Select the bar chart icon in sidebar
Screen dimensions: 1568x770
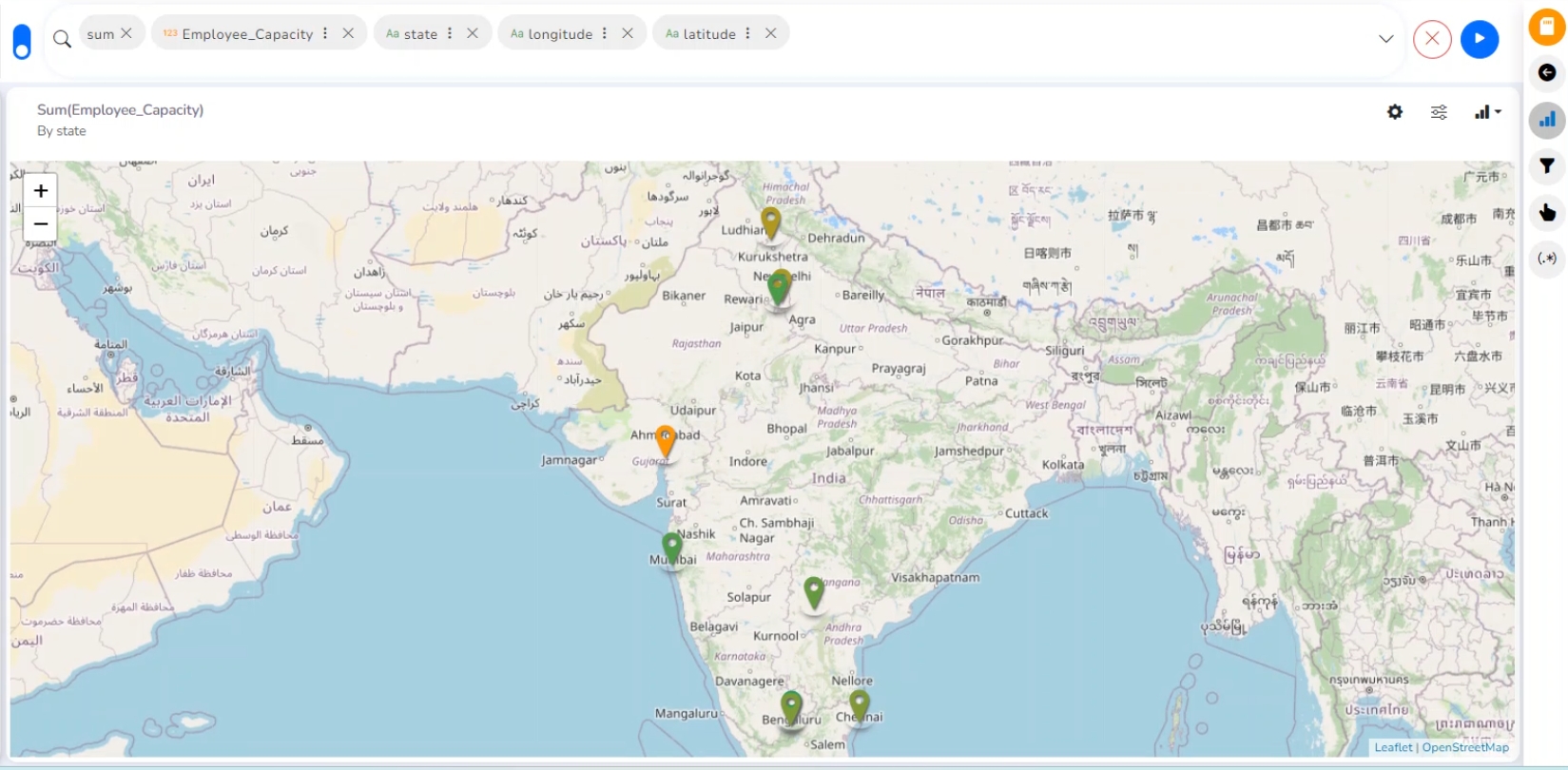click(1546, 120)
